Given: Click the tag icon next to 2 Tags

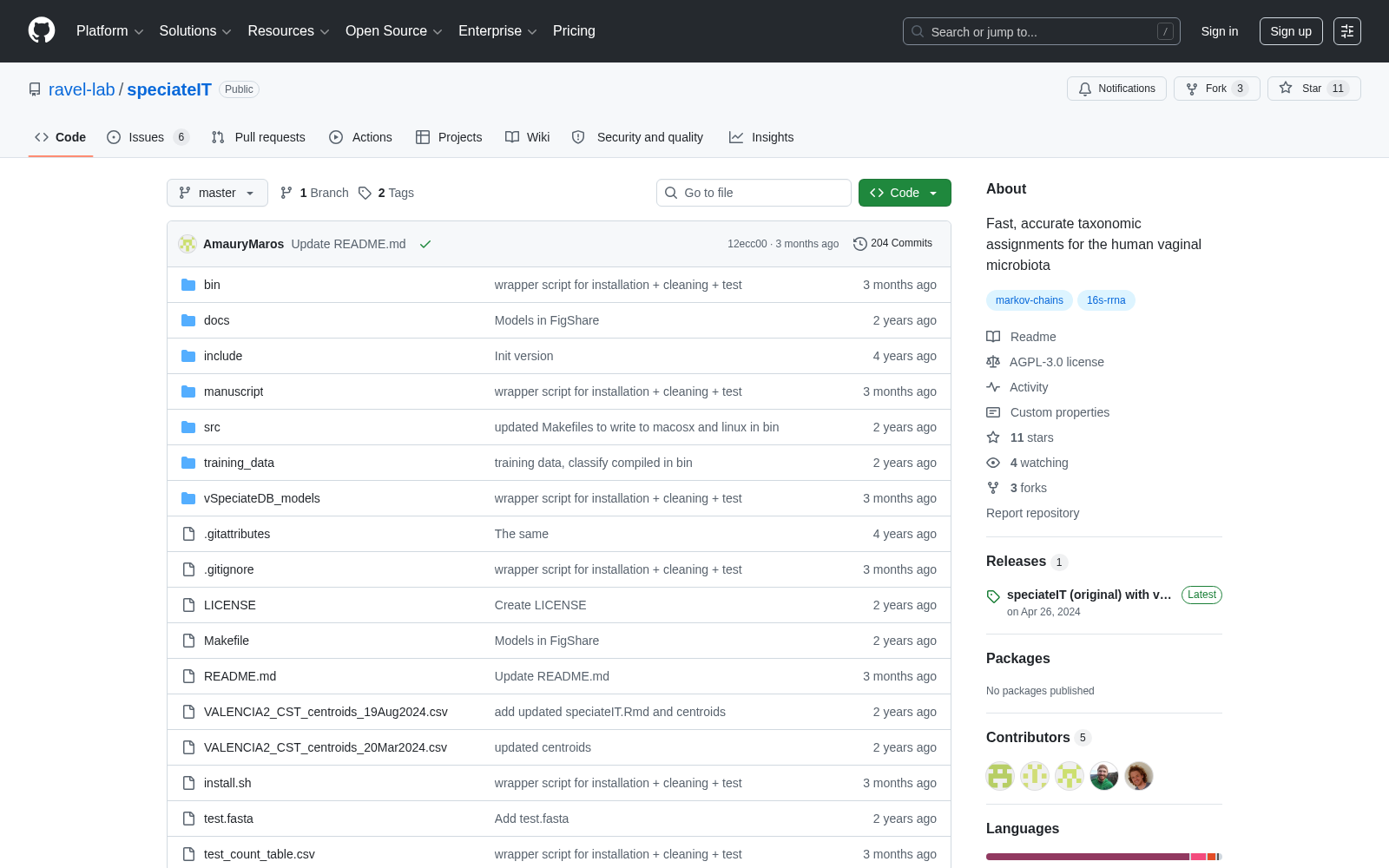Looking at the screenshot, I should click(x=365, y=193).
